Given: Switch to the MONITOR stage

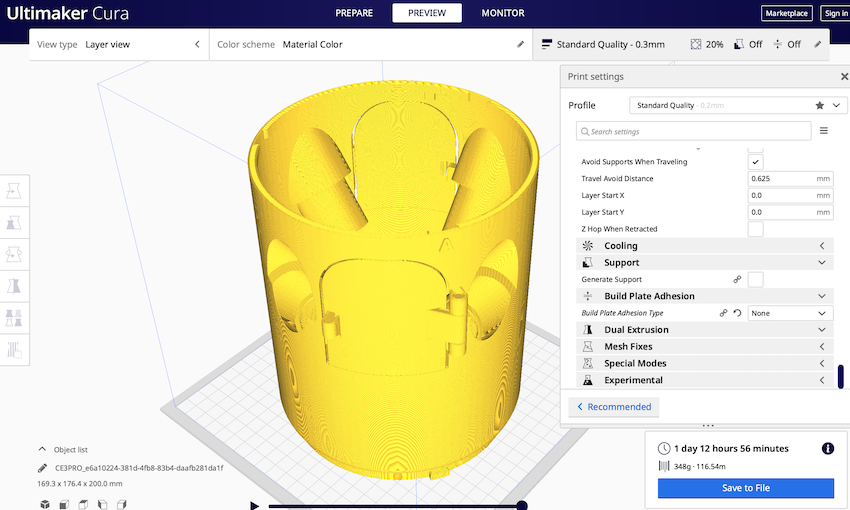Looking at the screenshot, I should pos(503,13).
